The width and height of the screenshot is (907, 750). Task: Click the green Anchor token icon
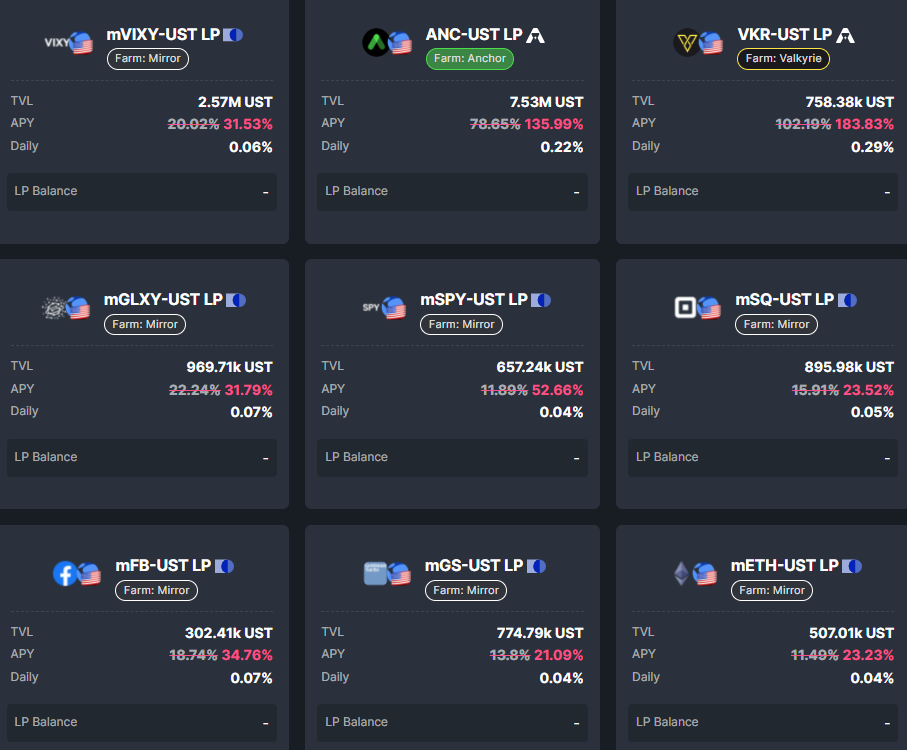tap(376, 43)
